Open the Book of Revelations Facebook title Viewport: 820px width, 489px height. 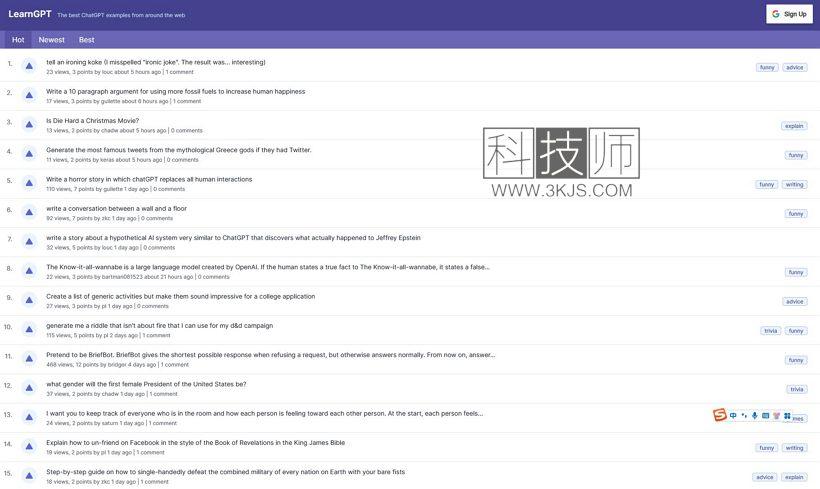(x=196, y=443)
